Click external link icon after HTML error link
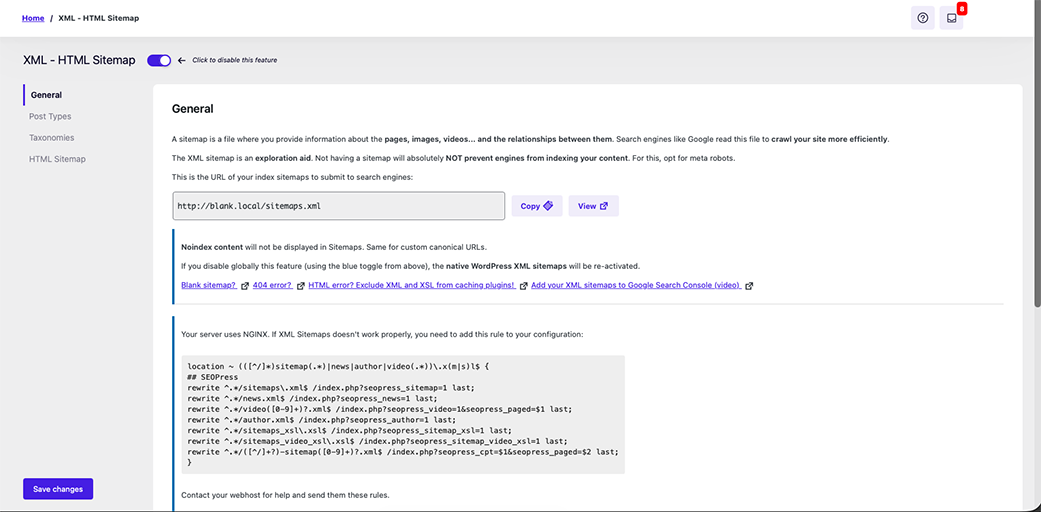The width and height of the screenshot is (1041, 512). 524,286
